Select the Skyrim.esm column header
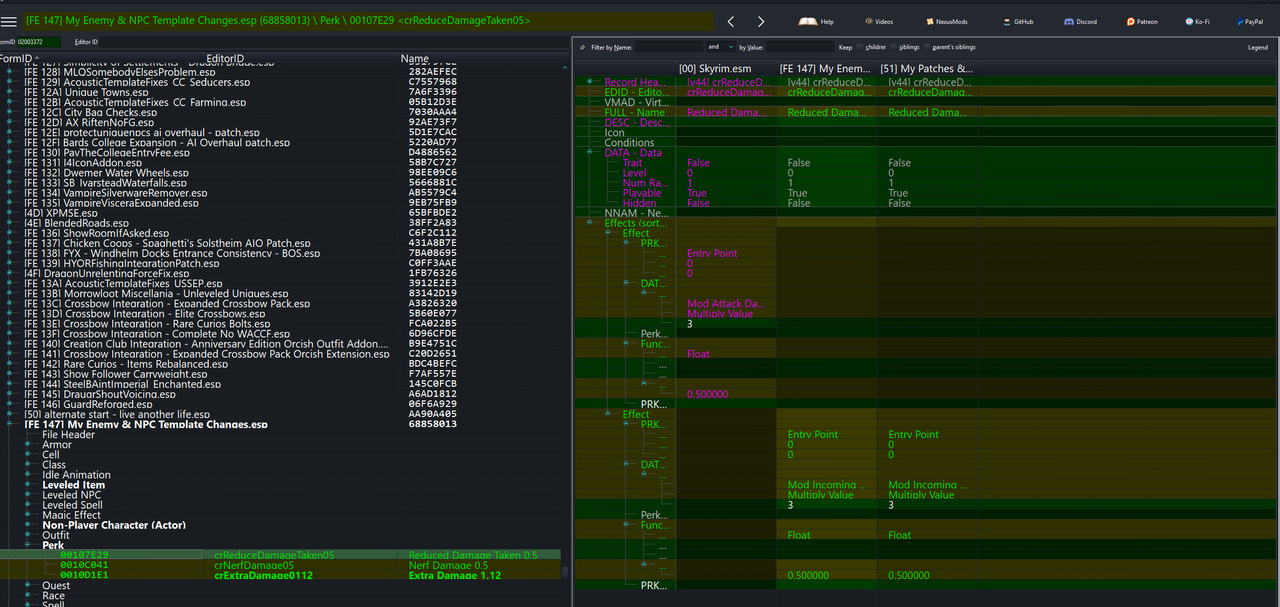Viewport: 1280px width, 607px height. (715, 69)
